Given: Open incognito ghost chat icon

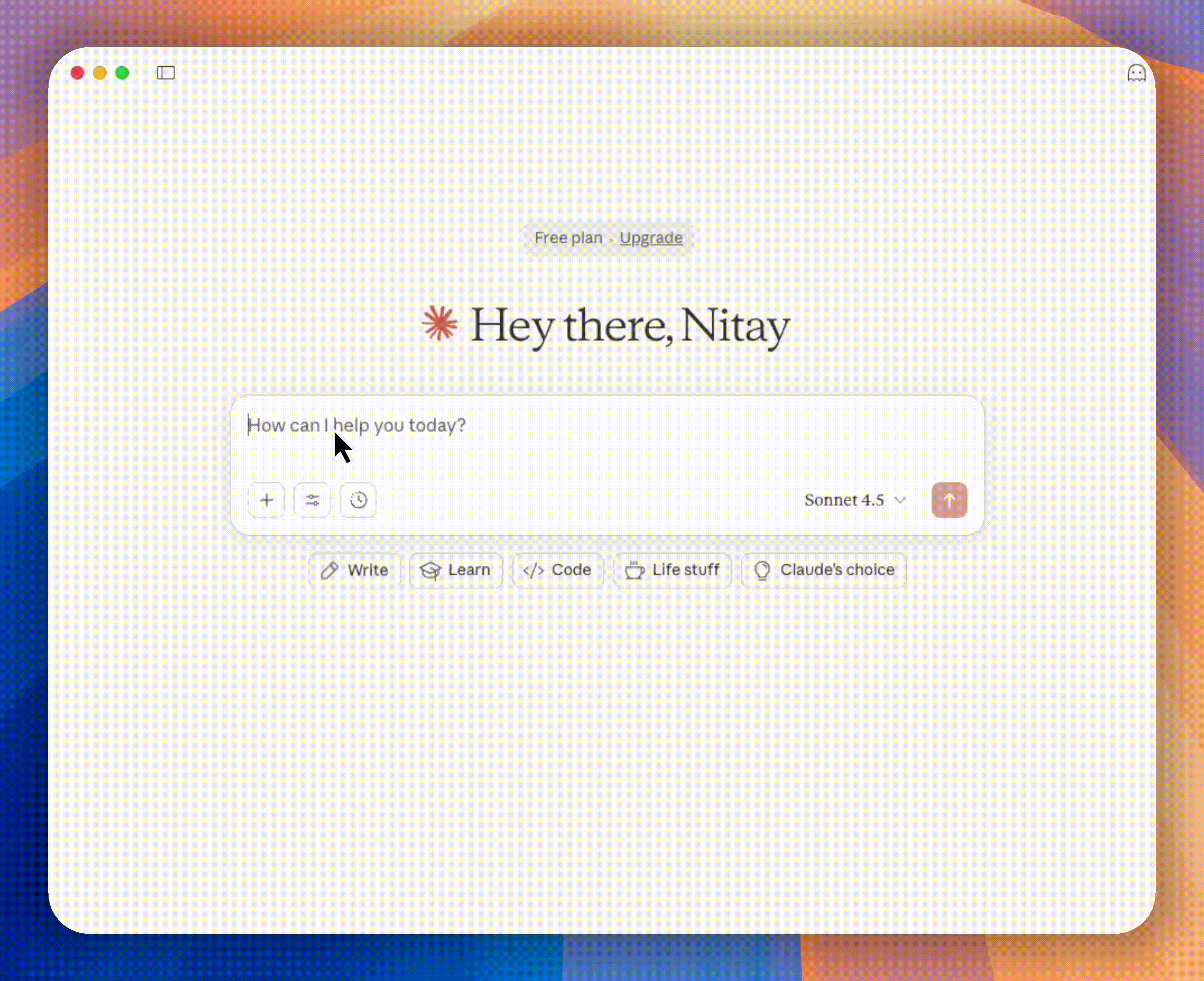Looking at the screenshot, I should [x=1135, y=73].
